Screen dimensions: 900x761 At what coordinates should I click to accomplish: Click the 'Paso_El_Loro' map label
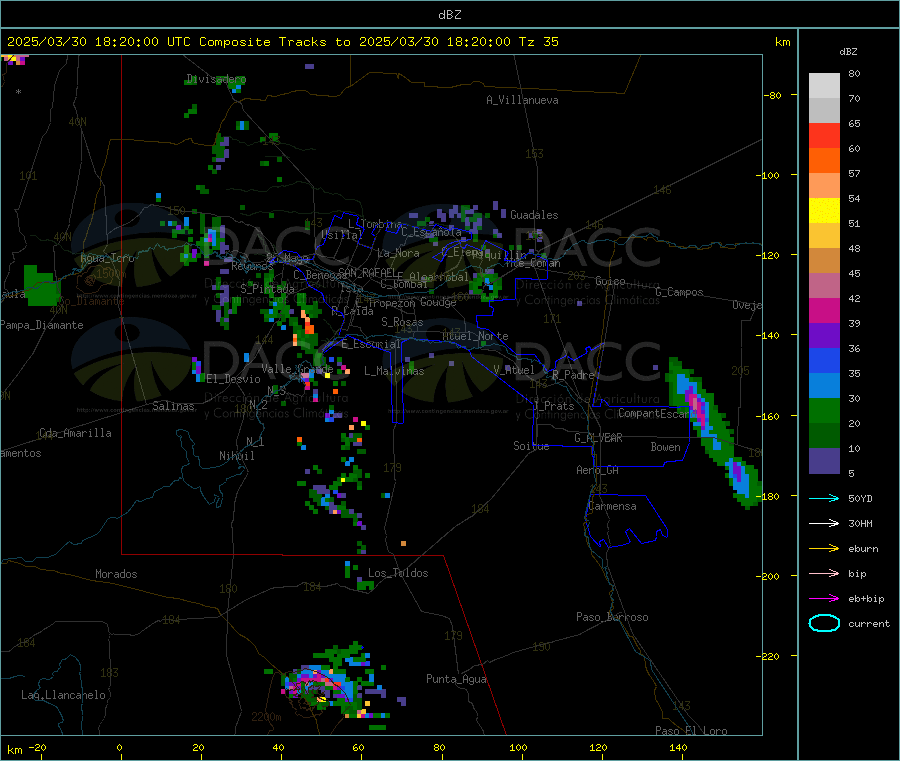pos(691,731)
